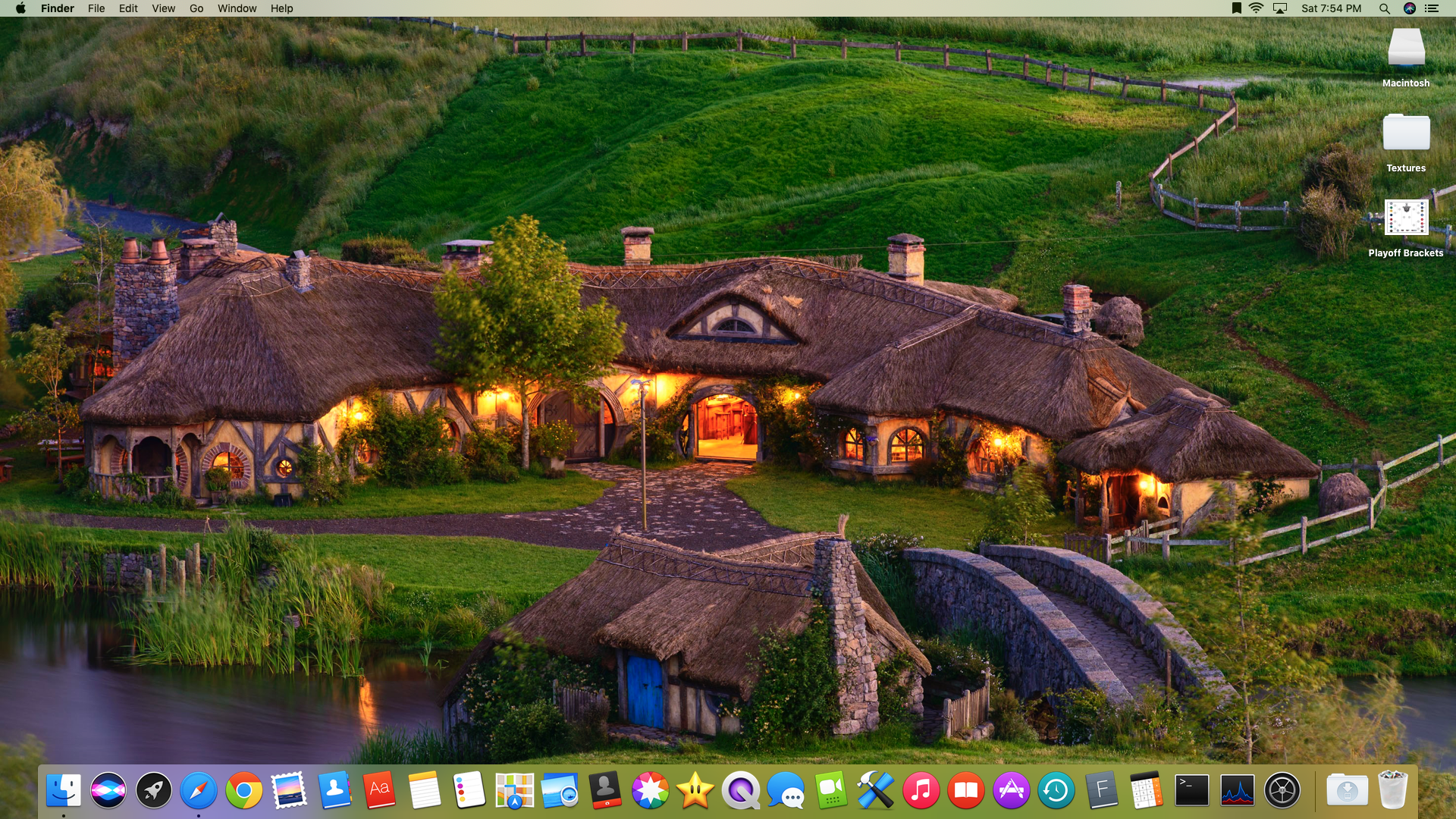Screen dimensions: 1456x819
Task: Launch Activity Monitor from the Dock
Action: click(x=1237, y=791)
